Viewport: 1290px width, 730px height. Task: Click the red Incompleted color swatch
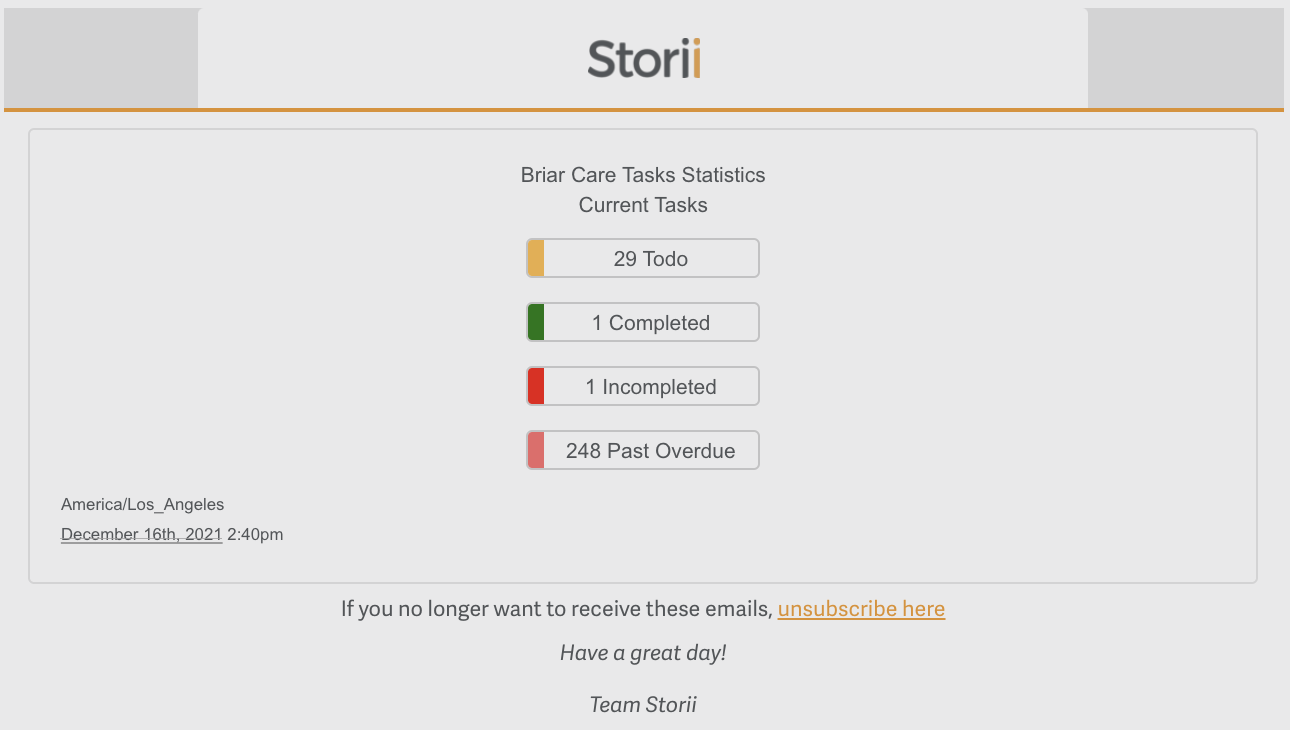(x=536, y=386)
